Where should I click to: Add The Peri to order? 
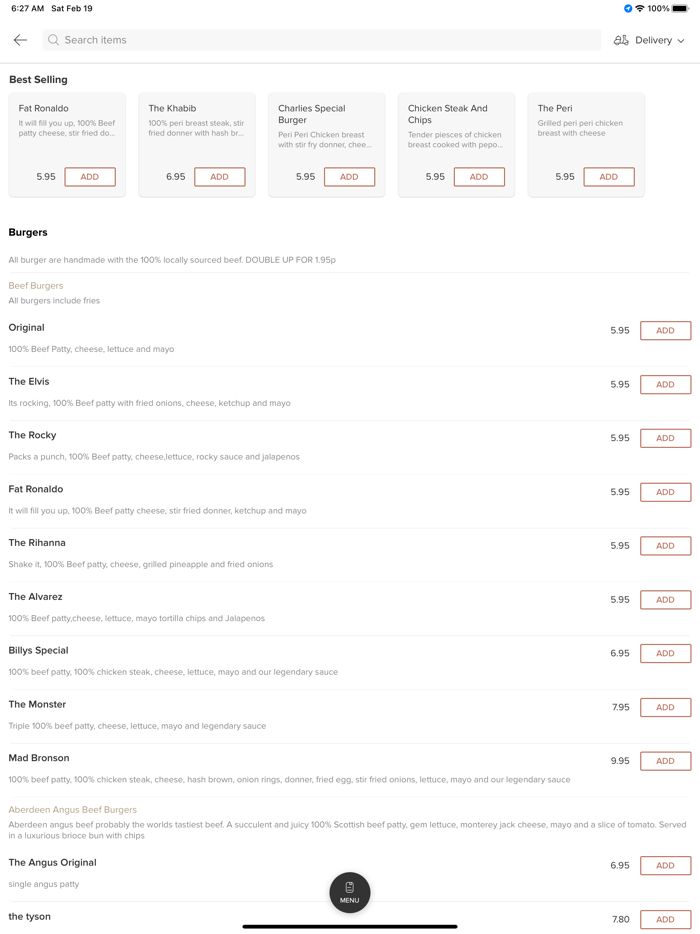608,177
